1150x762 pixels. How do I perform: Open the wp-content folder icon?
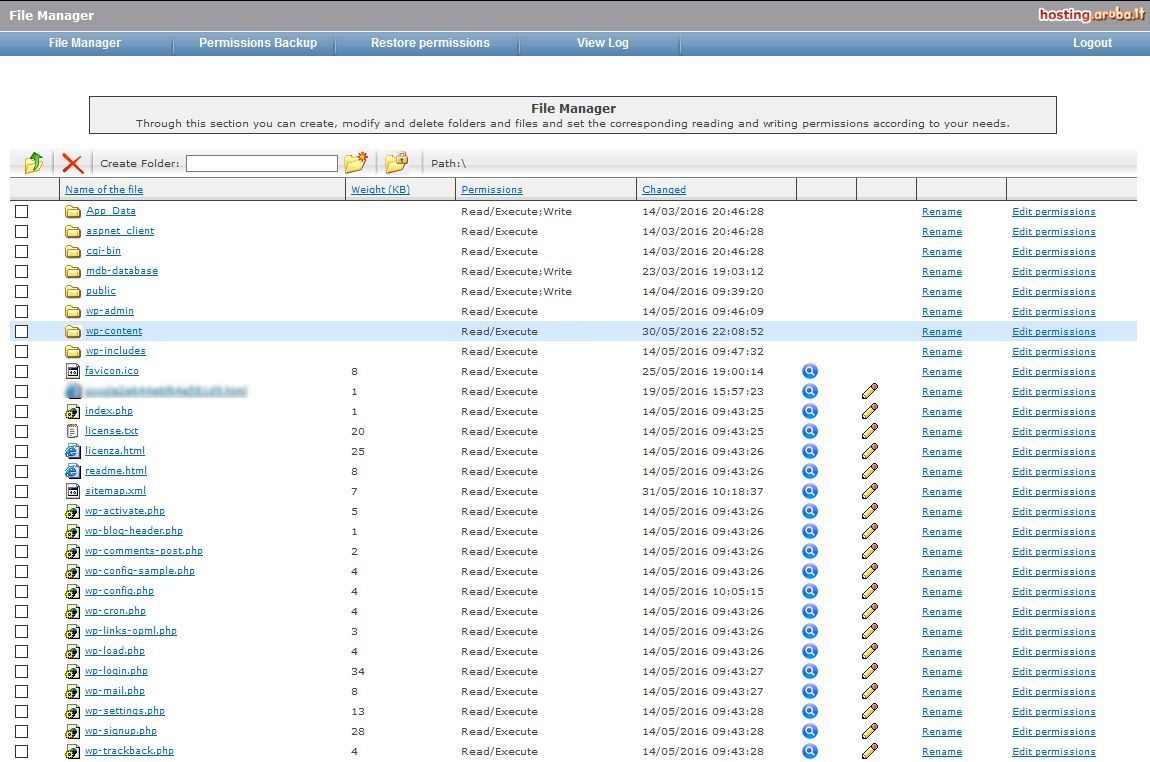click(x=72, y=331)
